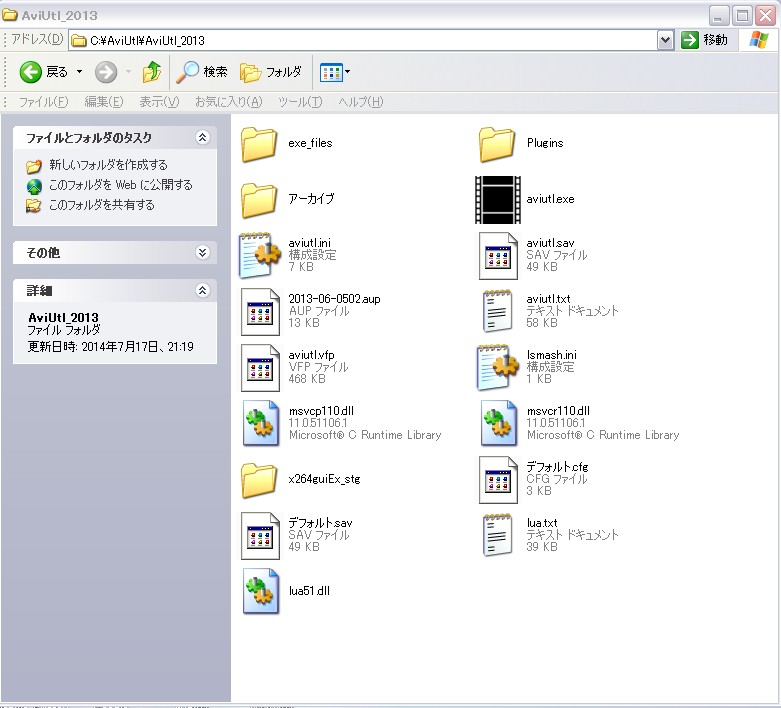The width and height of the screenshot is (781, 708).
Task: Click the デフォルト.sav file name
Action: pyautogui.click(x=320, y=523)
